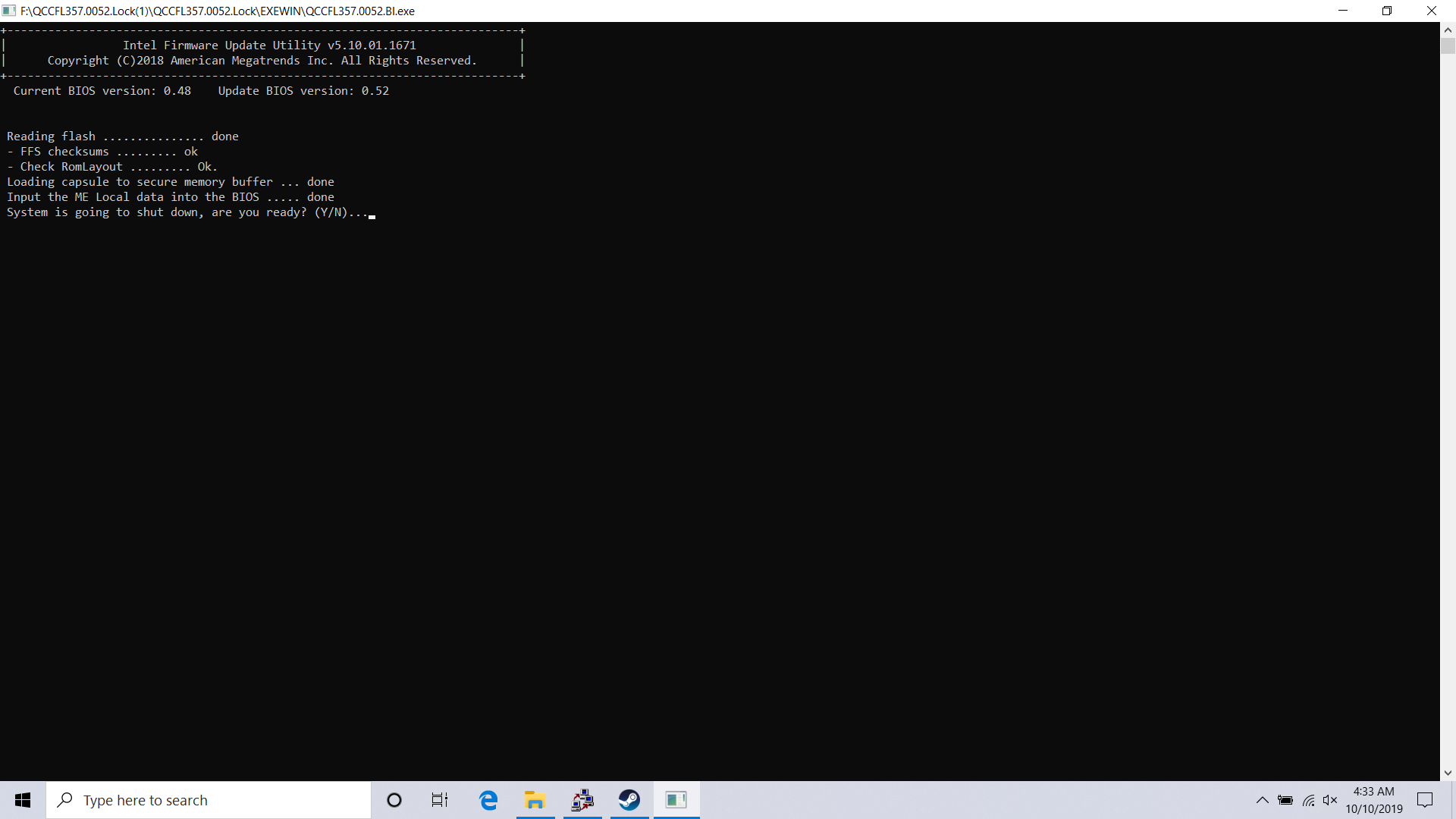
Task: Open Steam from the taskbar
Action: (x=629, y=800)
